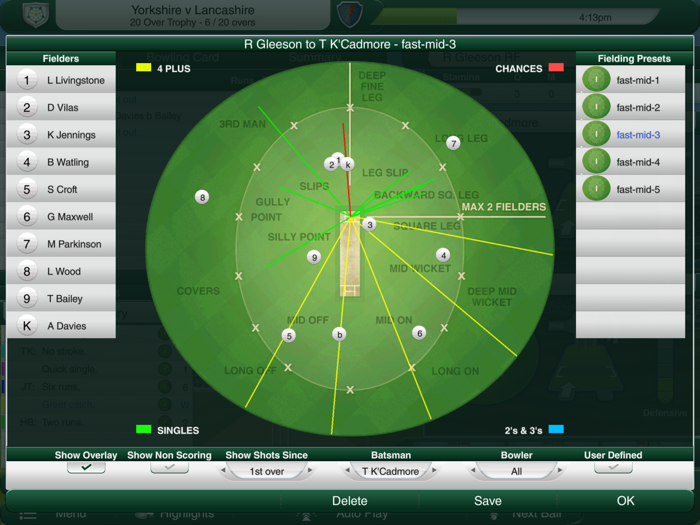Click the green SINGLES legend swatch
The width and height of the screenshot is (700, 525).
143,429
